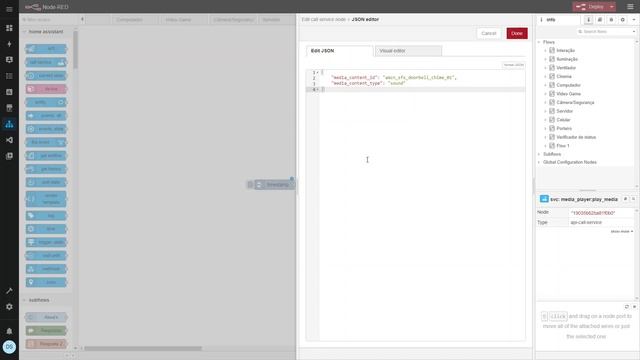Click the Format JSON button
The height and width of the screenshot is (360, 640).
pyautogui.click(x=513, y=65)
